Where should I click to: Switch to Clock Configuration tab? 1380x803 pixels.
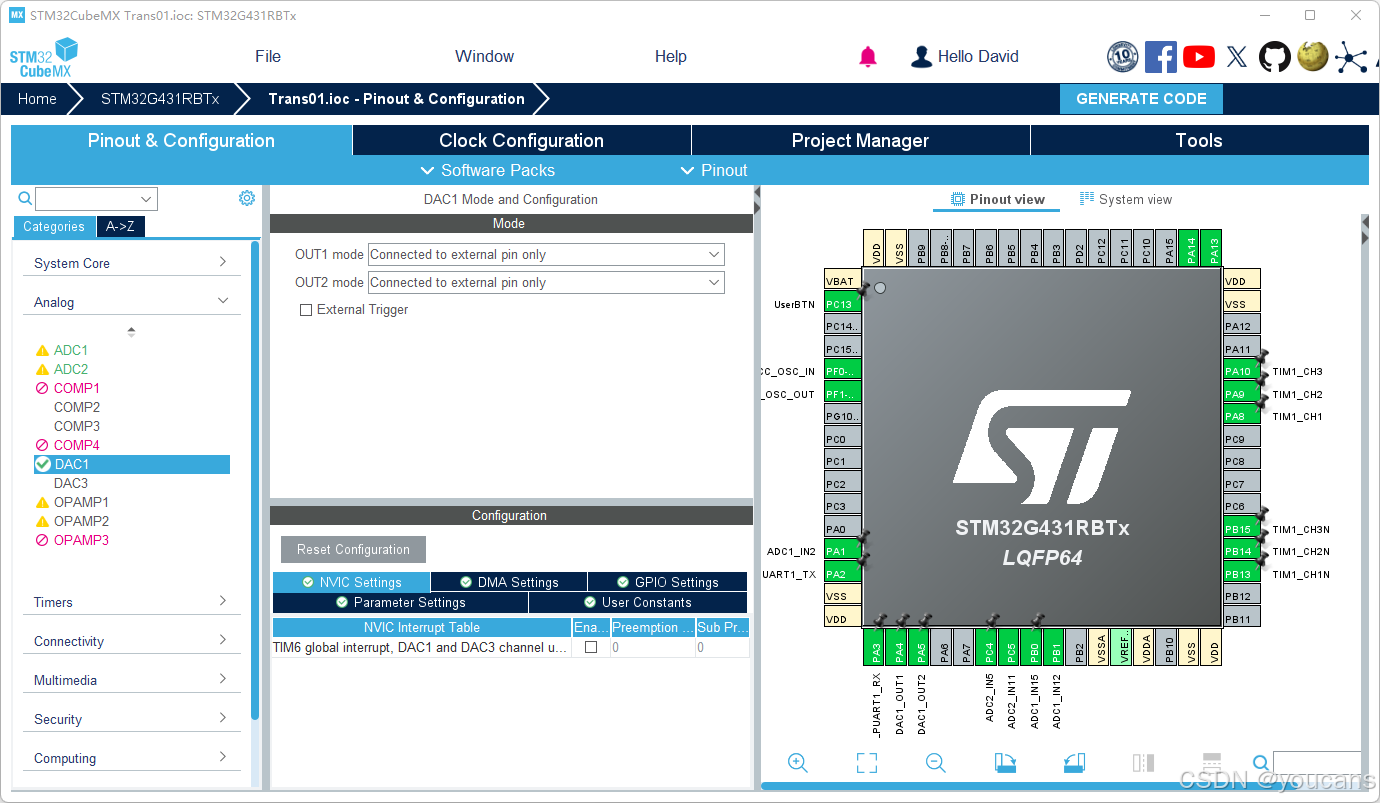(x=521, y=141)
